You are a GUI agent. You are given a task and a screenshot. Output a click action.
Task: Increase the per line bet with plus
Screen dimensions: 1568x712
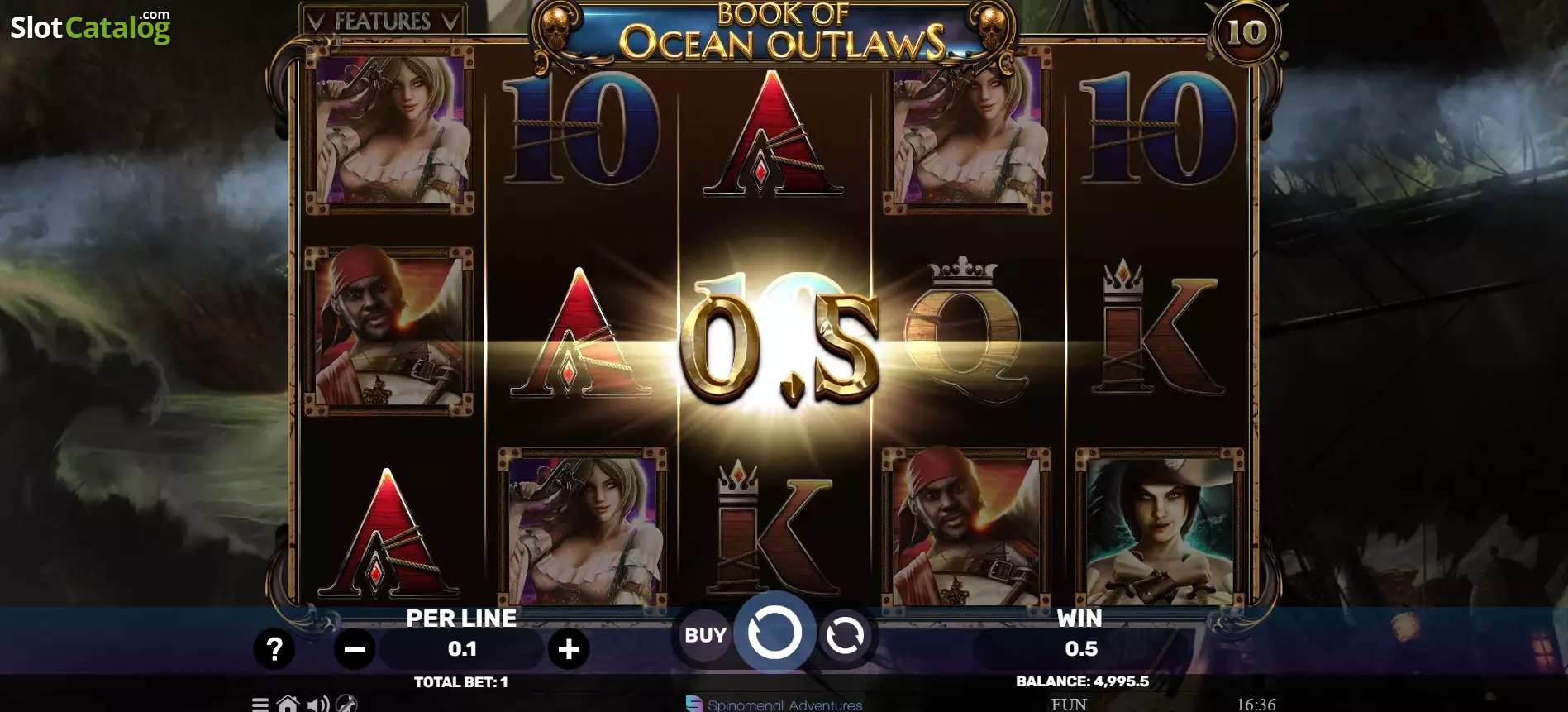point(569,650)
